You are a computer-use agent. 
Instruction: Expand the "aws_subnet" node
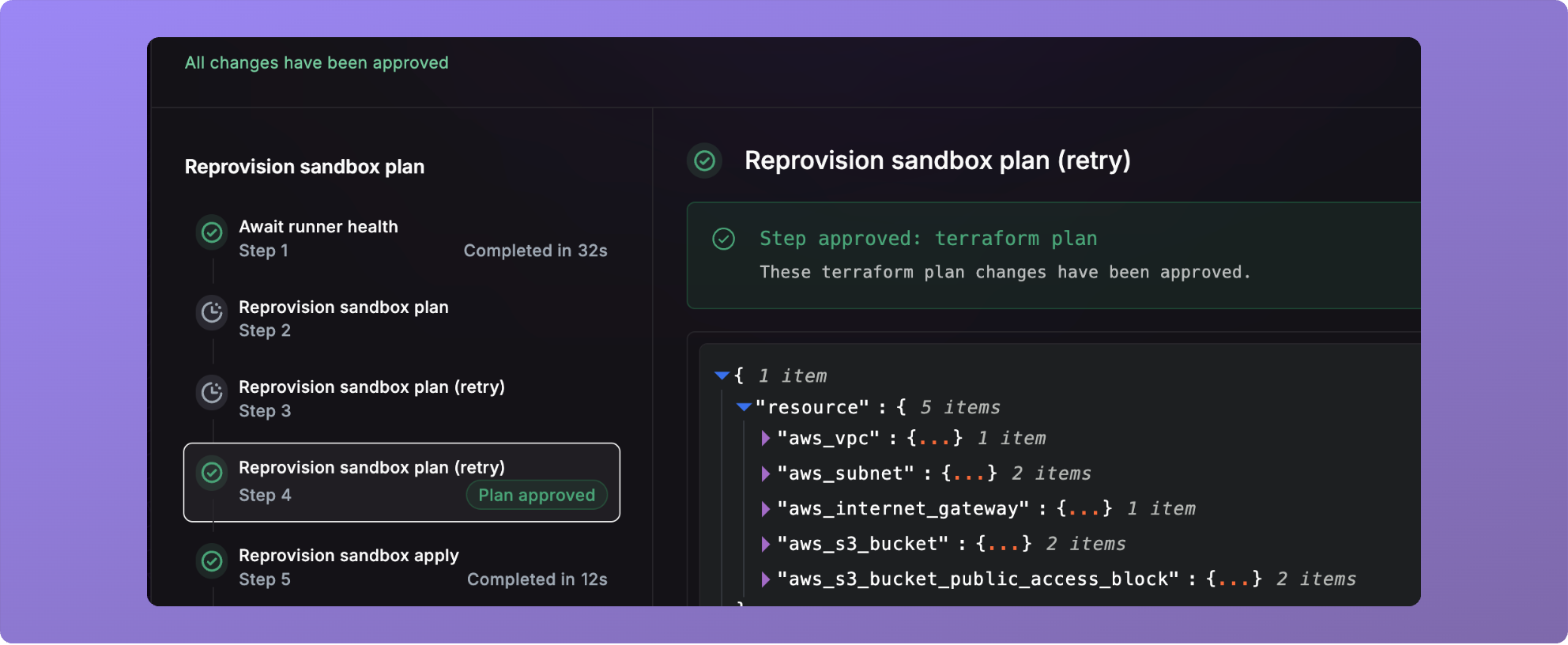point(765,473)
